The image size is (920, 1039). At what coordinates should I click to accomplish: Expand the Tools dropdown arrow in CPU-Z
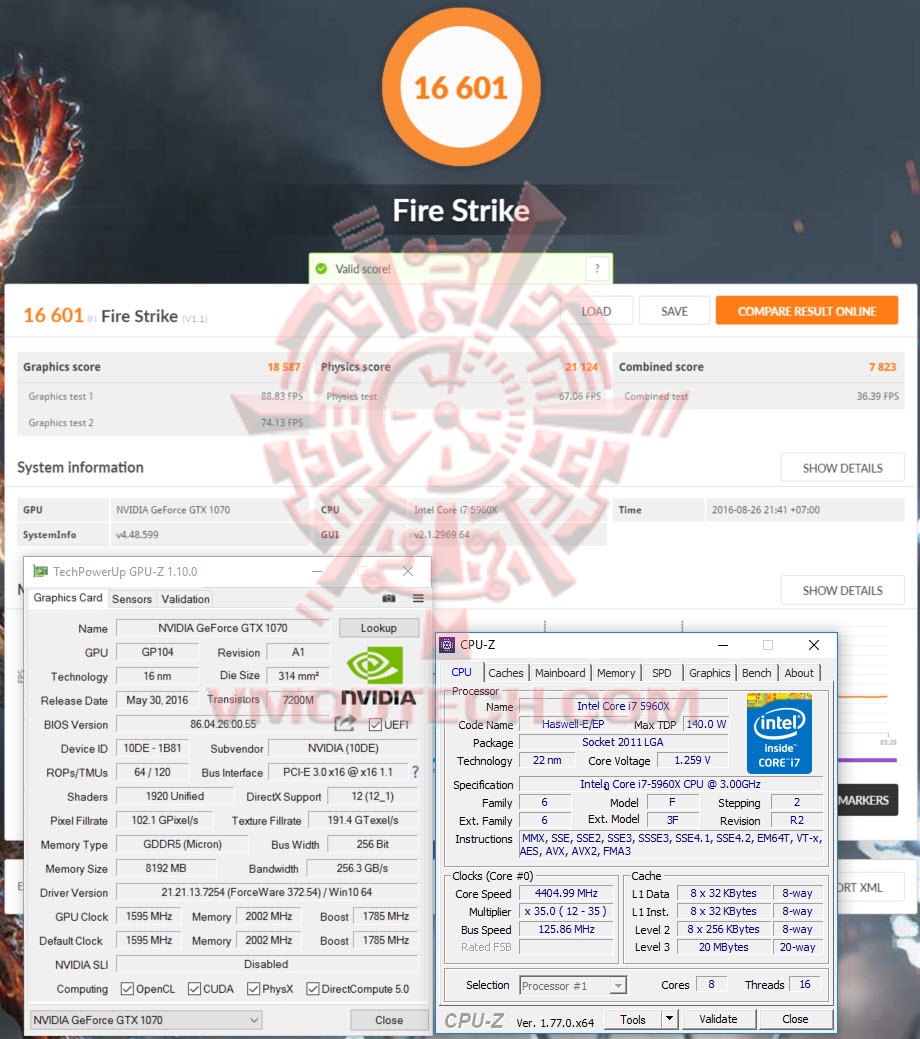coord(669,1018)
